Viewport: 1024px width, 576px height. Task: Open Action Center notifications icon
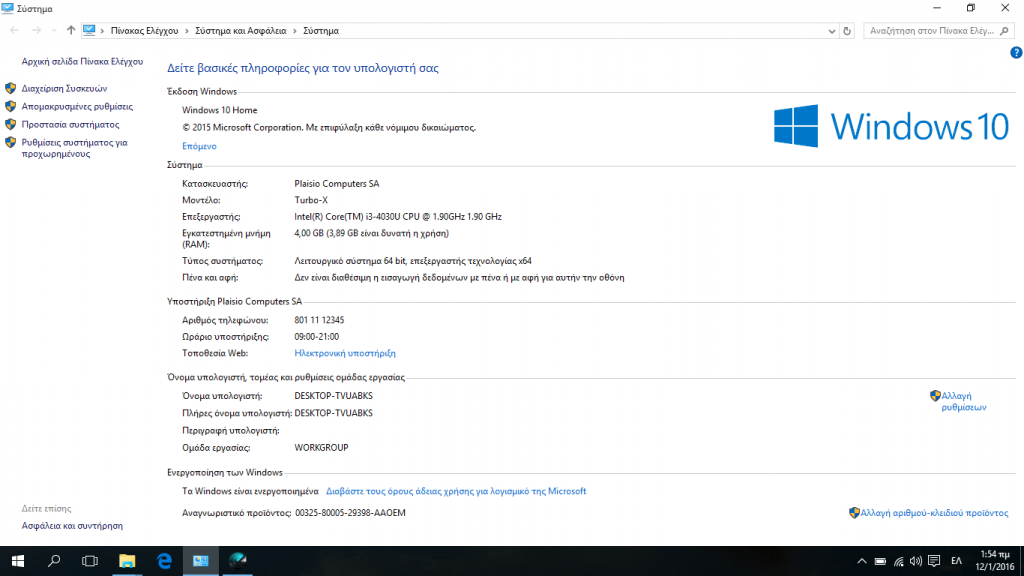[x=935, y=561]
